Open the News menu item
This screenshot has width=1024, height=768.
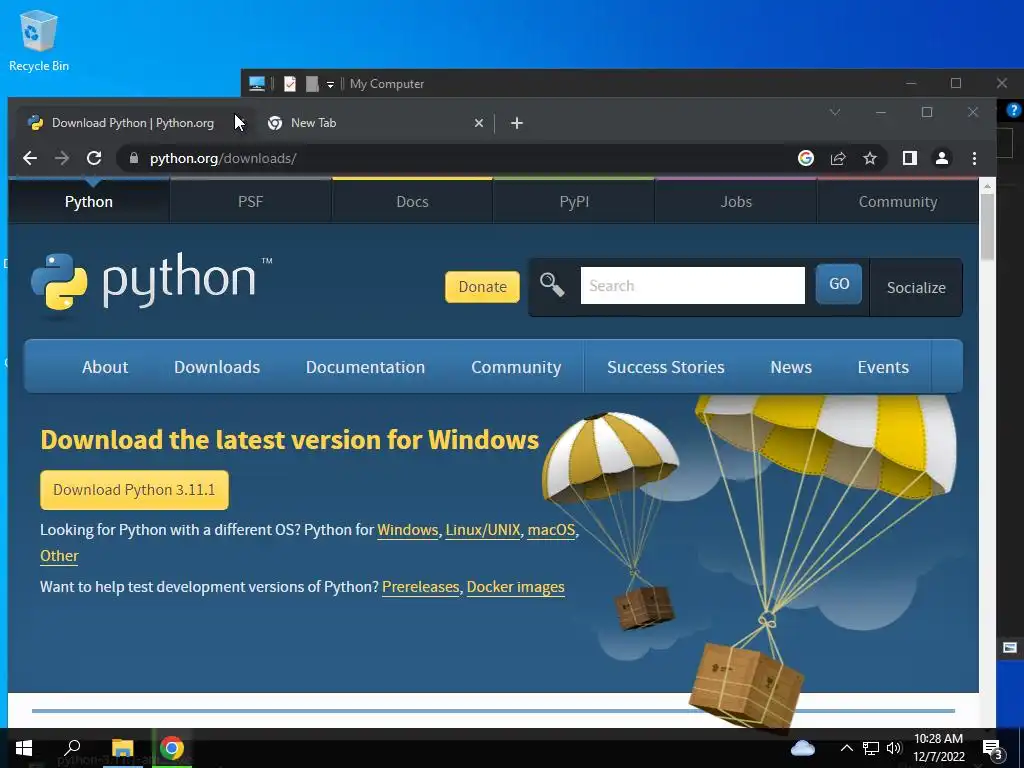pyautogui.click(x=791, y=367)
